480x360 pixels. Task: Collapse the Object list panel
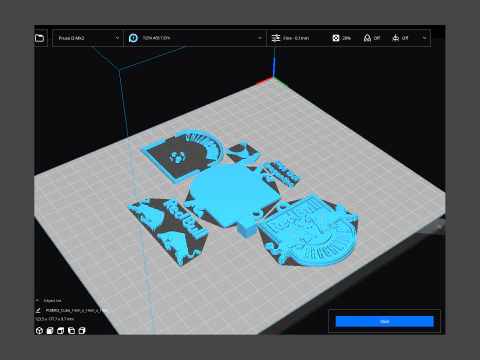coord(37,300)
